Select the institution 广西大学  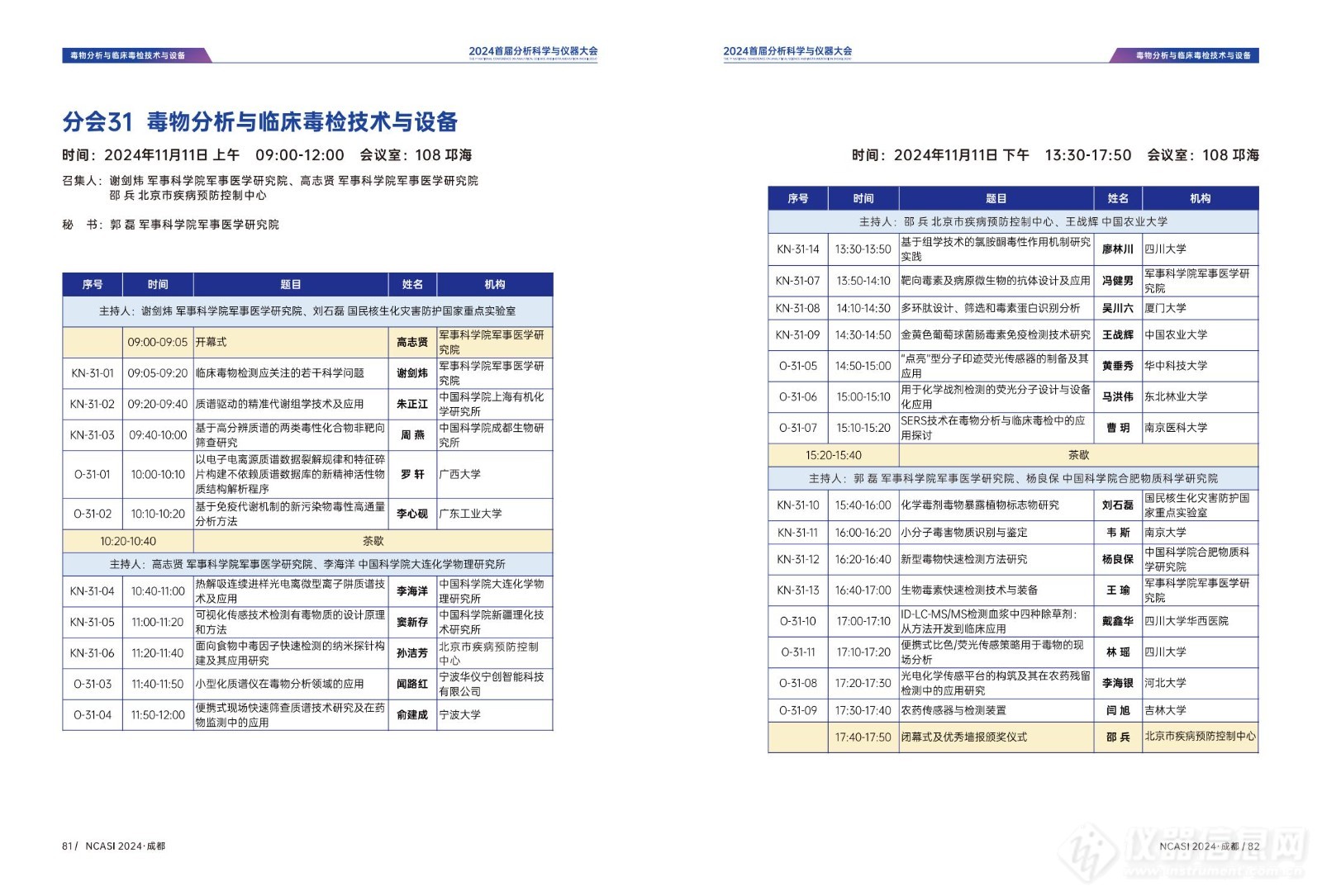459,475
